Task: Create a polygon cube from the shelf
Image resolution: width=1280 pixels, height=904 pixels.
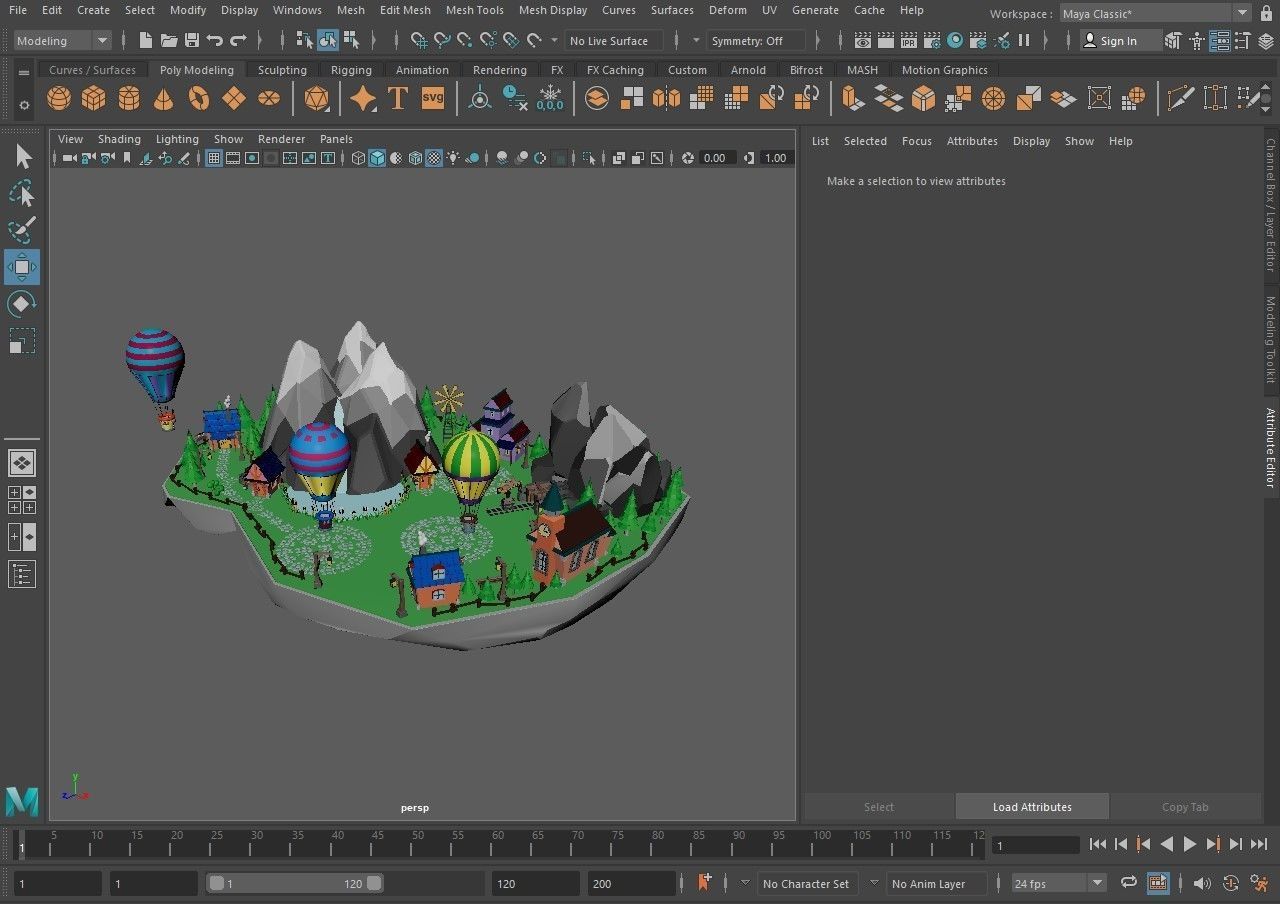Action: point(94,98)
